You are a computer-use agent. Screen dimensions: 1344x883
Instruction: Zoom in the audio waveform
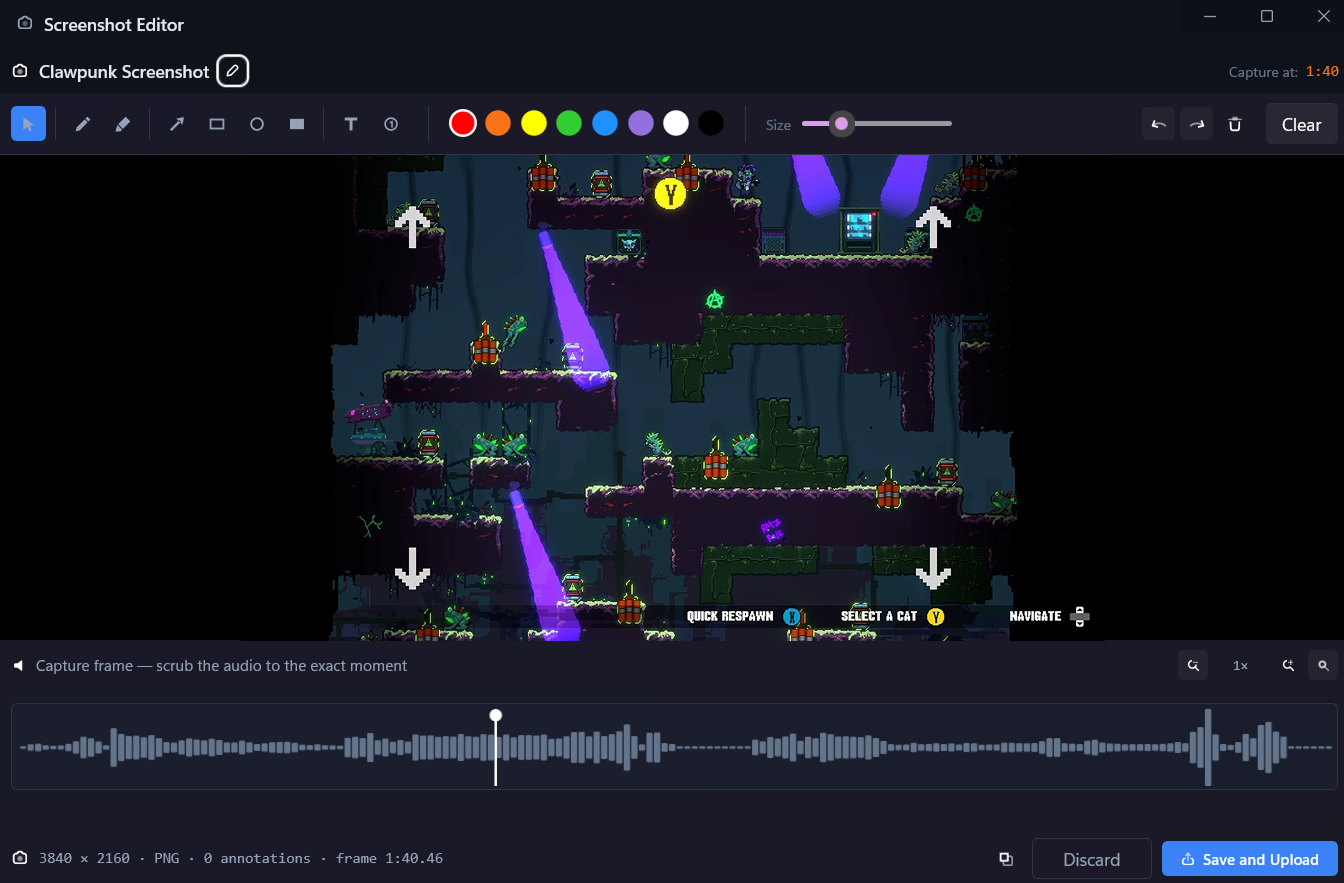coord(1288,665)
